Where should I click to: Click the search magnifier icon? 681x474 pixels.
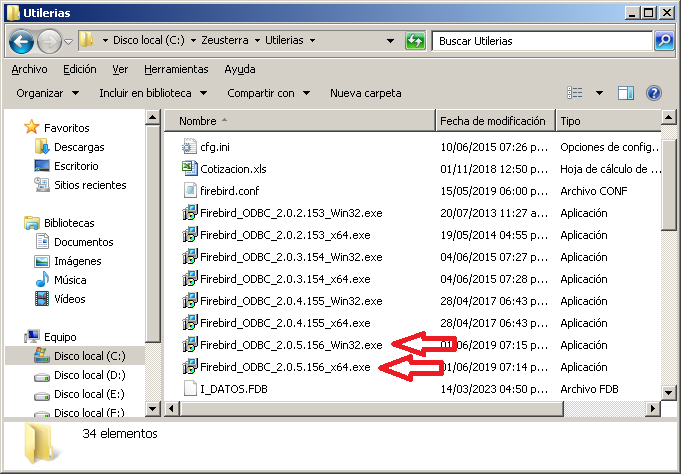pyautogui.click(x=664, y=41)
